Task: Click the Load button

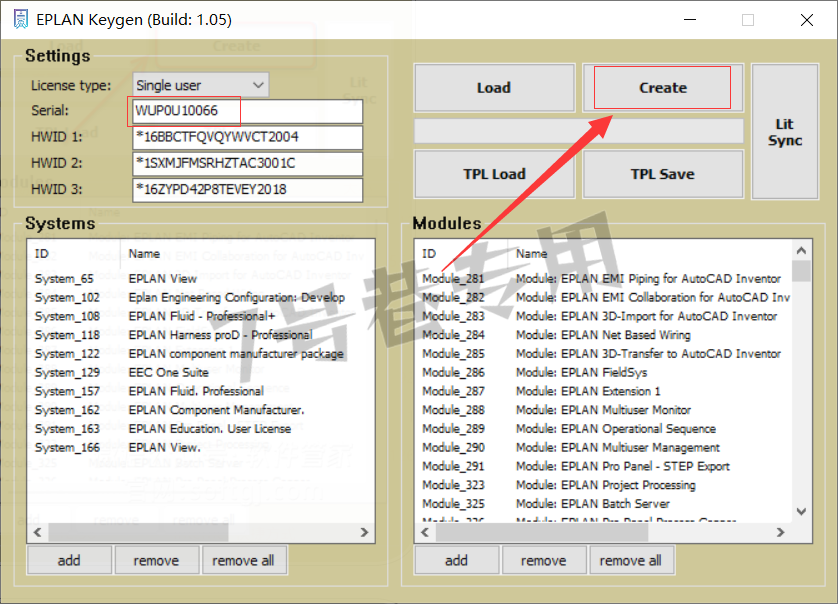Action: 494,88
